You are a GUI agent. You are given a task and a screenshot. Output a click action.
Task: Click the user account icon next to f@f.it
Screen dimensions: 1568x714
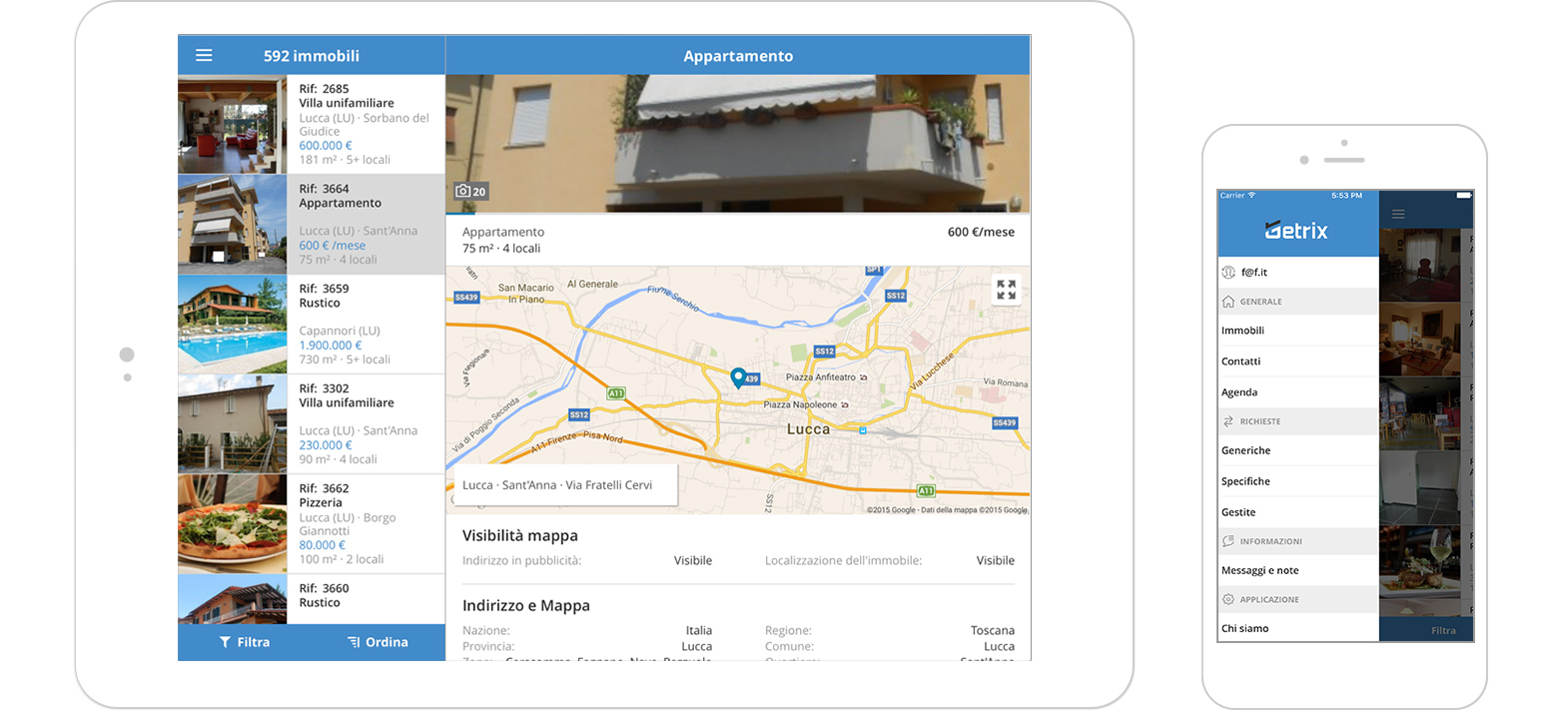tap(1228, 272)
